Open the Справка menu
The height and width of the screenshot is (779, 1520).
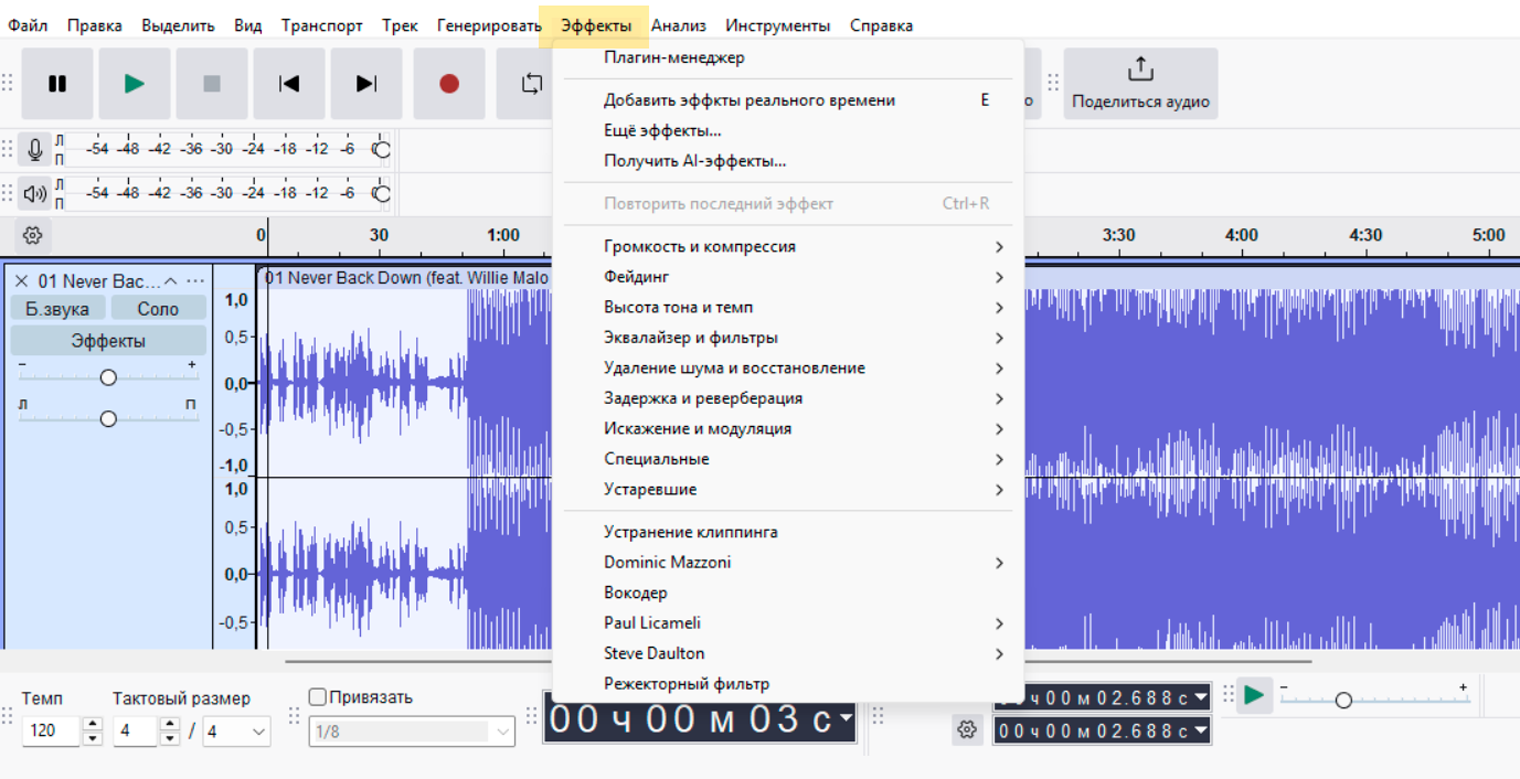(881, 26)
